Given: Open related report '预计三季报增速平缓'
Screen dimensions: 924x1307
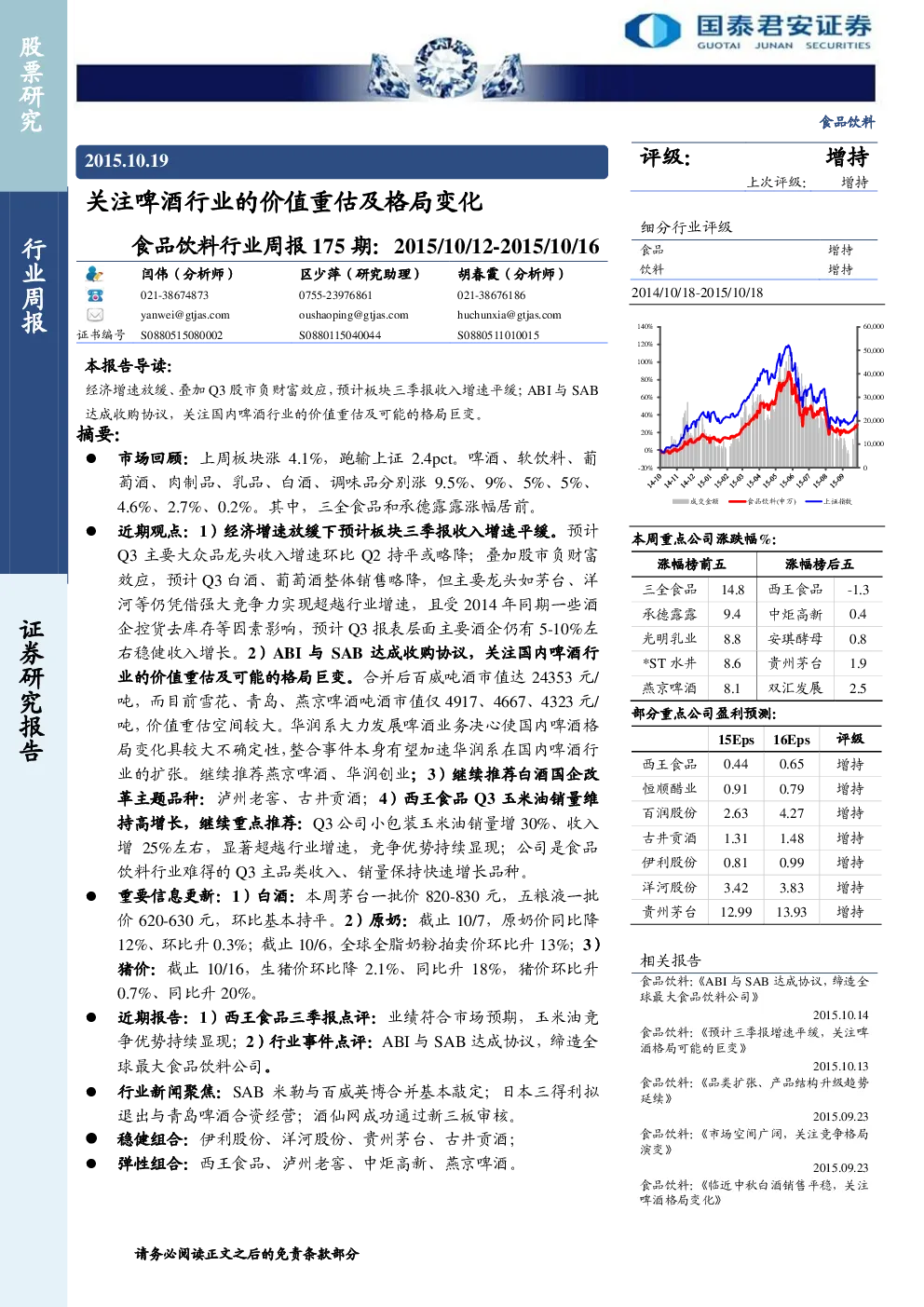Looking at the screenshot, I should (754, 1040).
